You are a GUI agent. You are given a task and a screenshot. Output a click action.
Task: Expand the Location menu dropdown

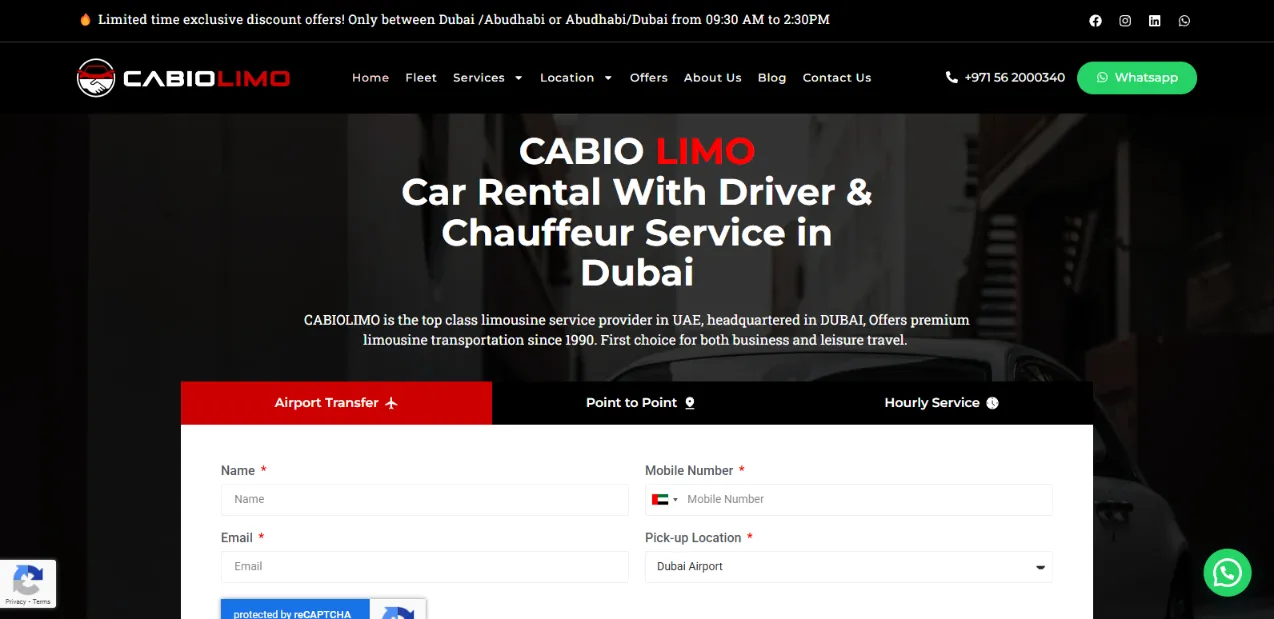575,78
